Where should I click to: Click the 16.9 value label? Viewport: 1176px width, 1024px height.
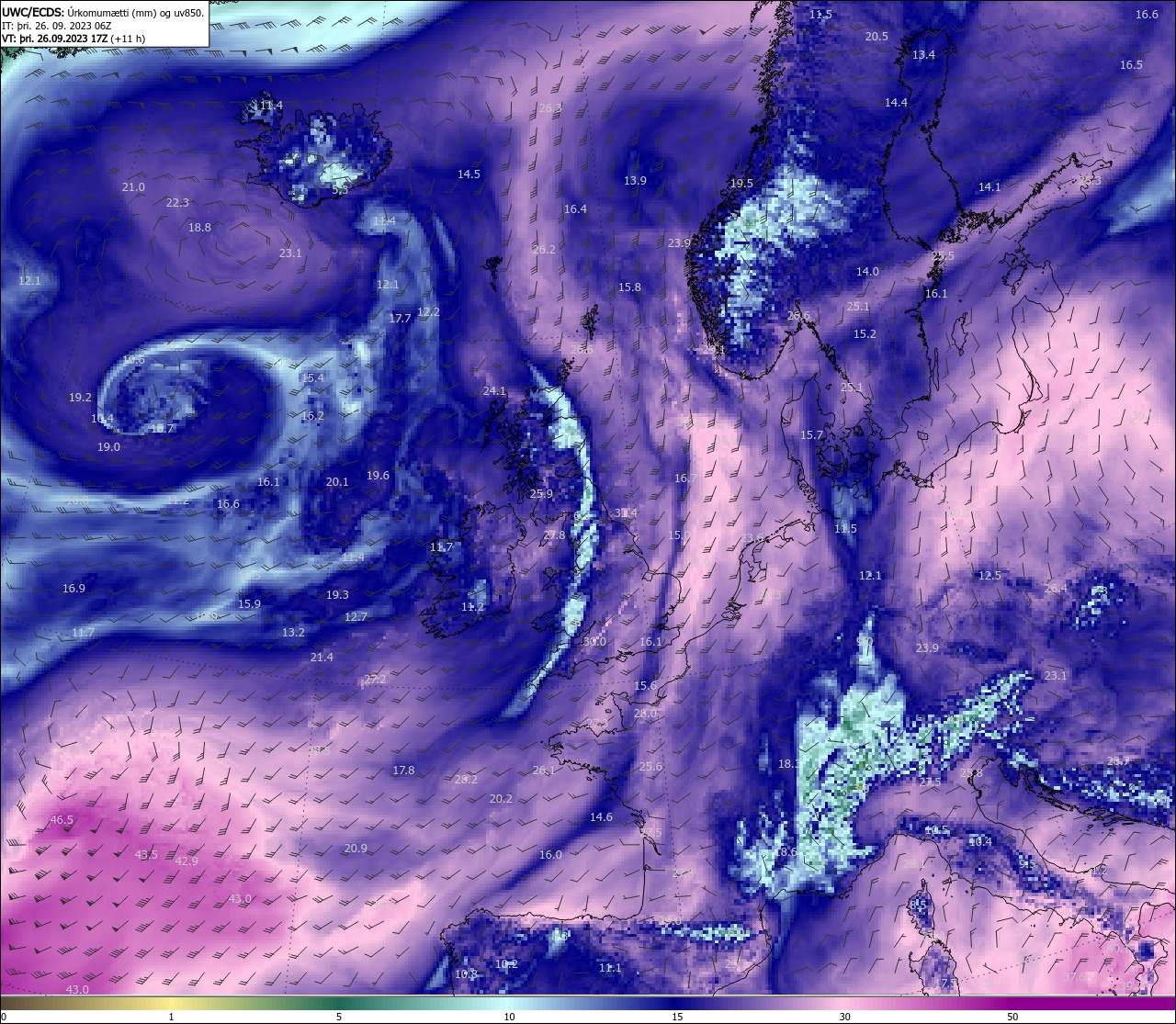(73, 589)
